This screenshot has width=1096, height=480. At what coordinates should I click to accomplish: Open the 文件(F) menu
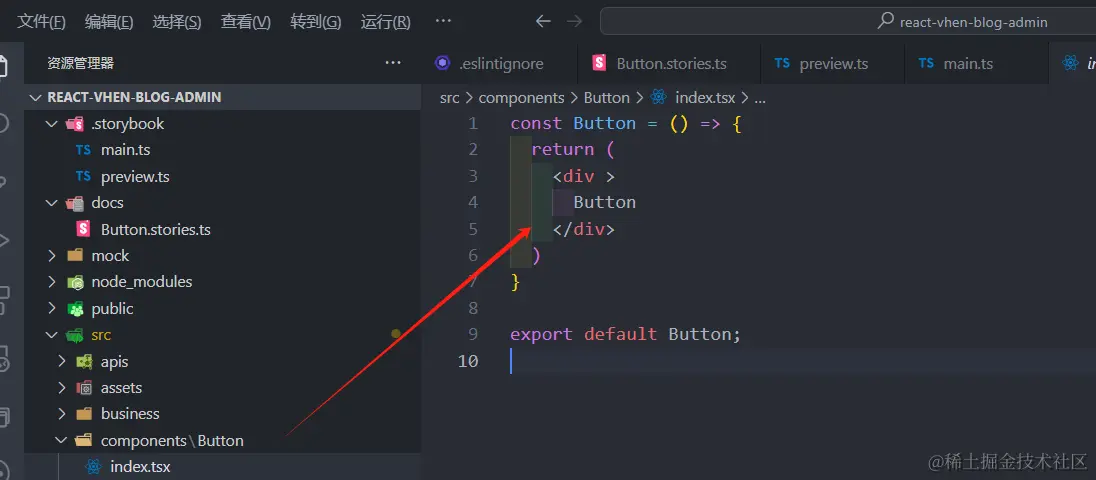[x=41, y=22]
